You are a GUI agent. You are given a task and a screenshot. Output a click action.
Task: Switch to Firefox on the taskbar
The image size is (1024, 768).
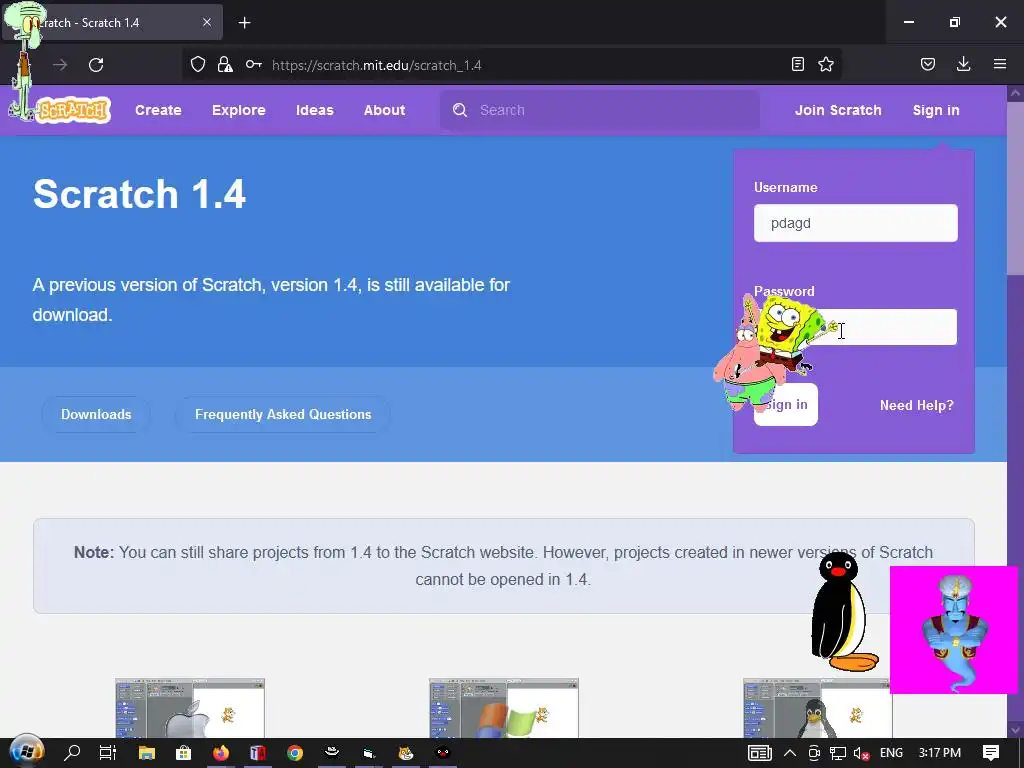click(x=221, y=753)
